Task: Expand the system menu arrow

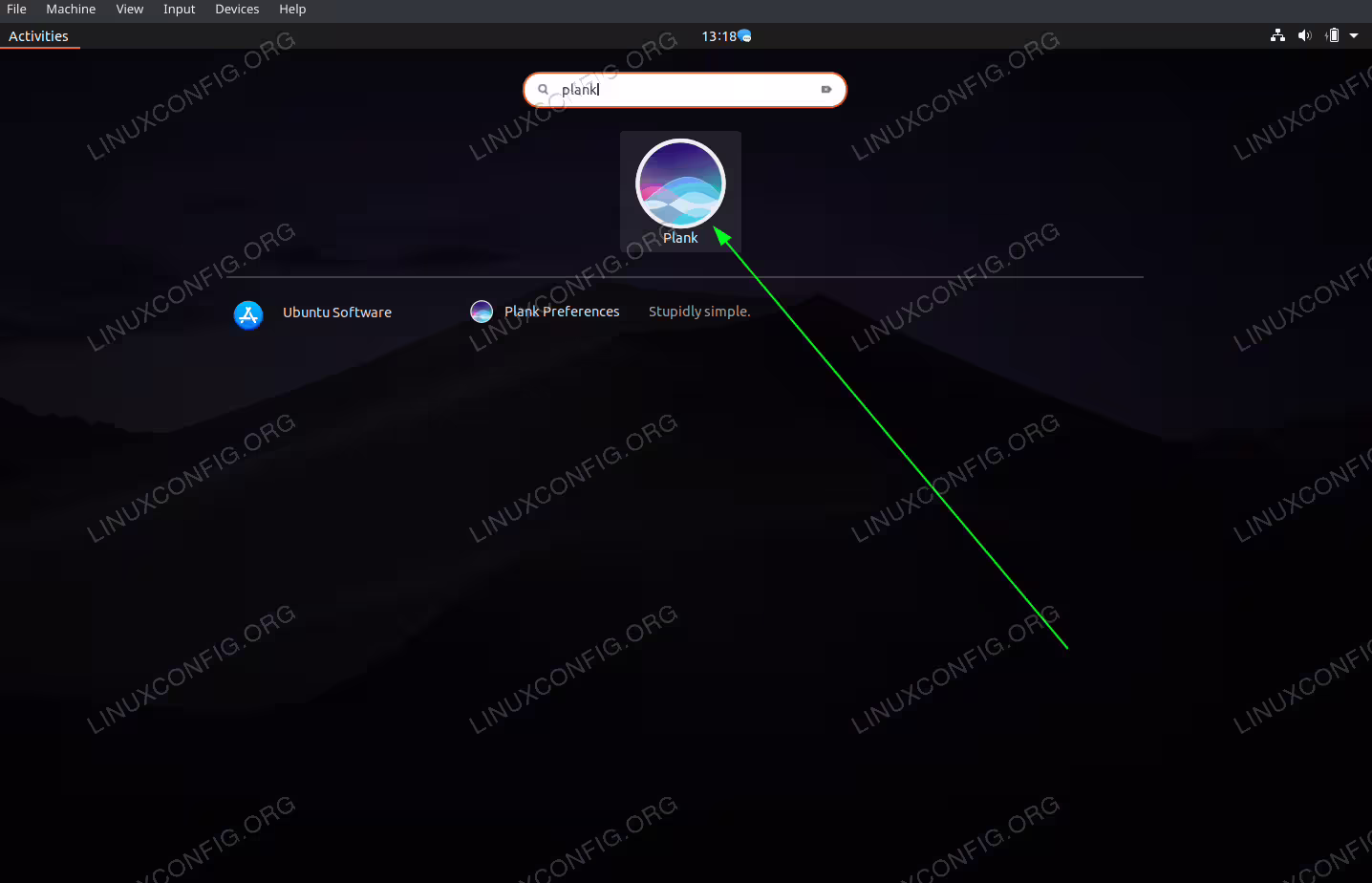Action: 1354,35
